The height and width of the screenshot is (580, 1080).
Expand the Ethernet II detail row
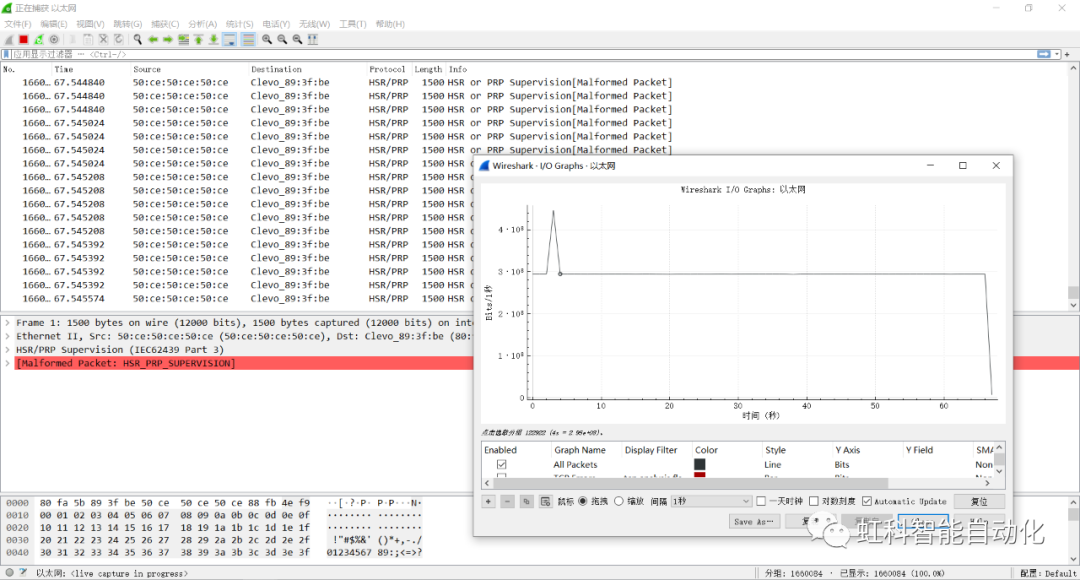(x=8, y=336)
